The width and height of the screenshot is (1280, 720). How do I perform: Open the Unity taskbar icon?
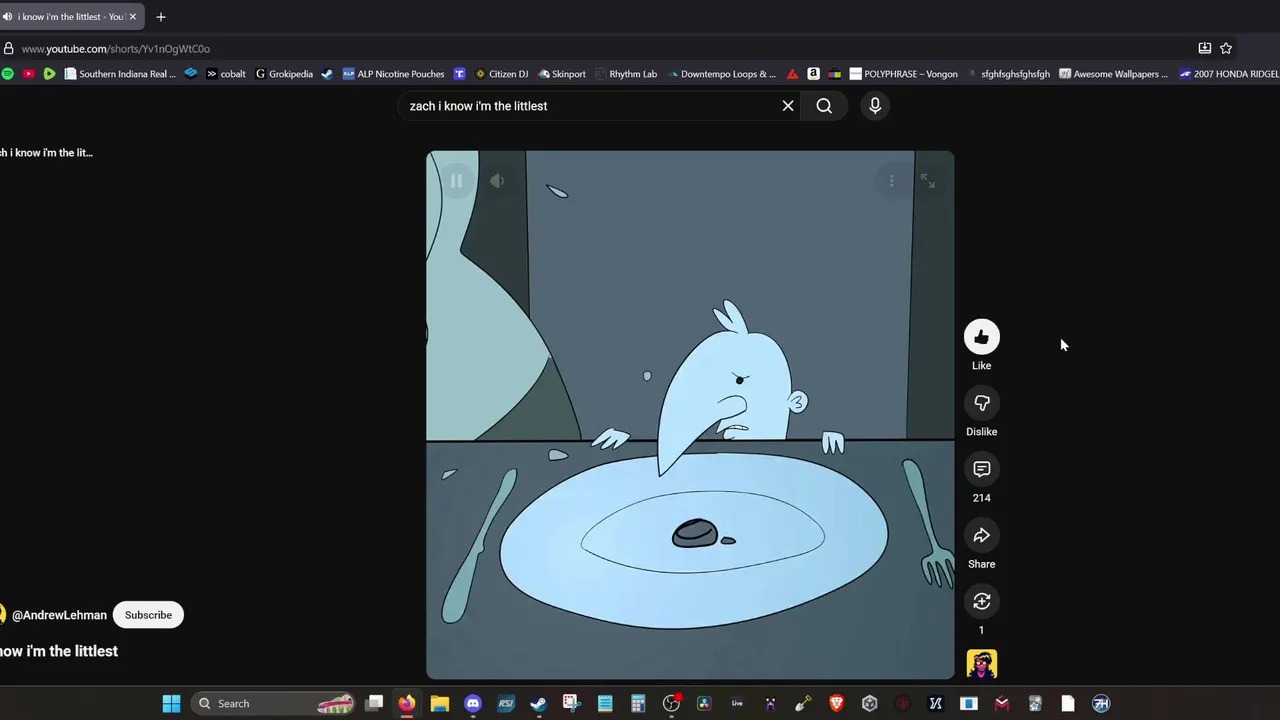coord(869,703)
